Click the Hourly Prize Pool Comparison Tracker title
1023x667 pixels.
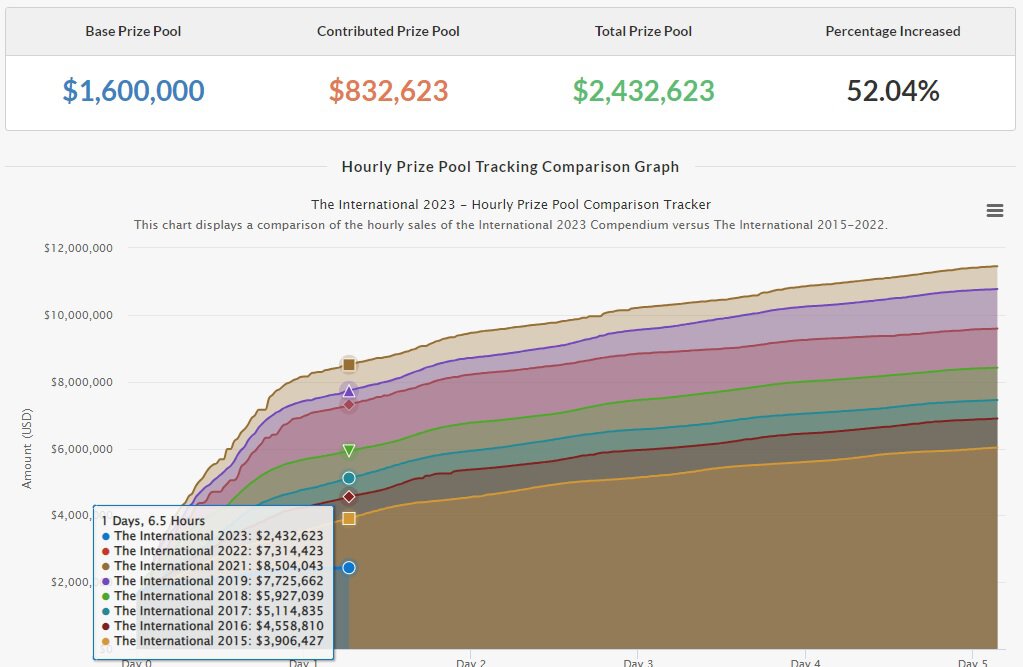coord(511,205)
